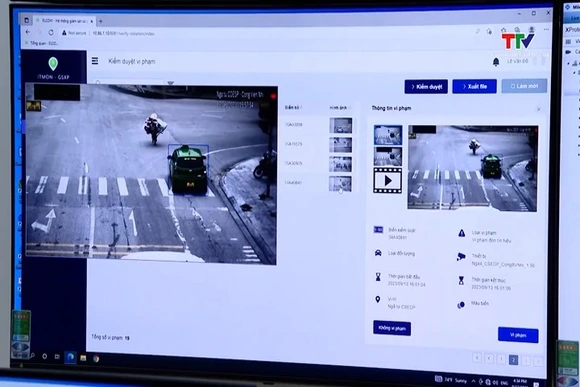Open the Tổng quan bookmark

tap(41, 43)
